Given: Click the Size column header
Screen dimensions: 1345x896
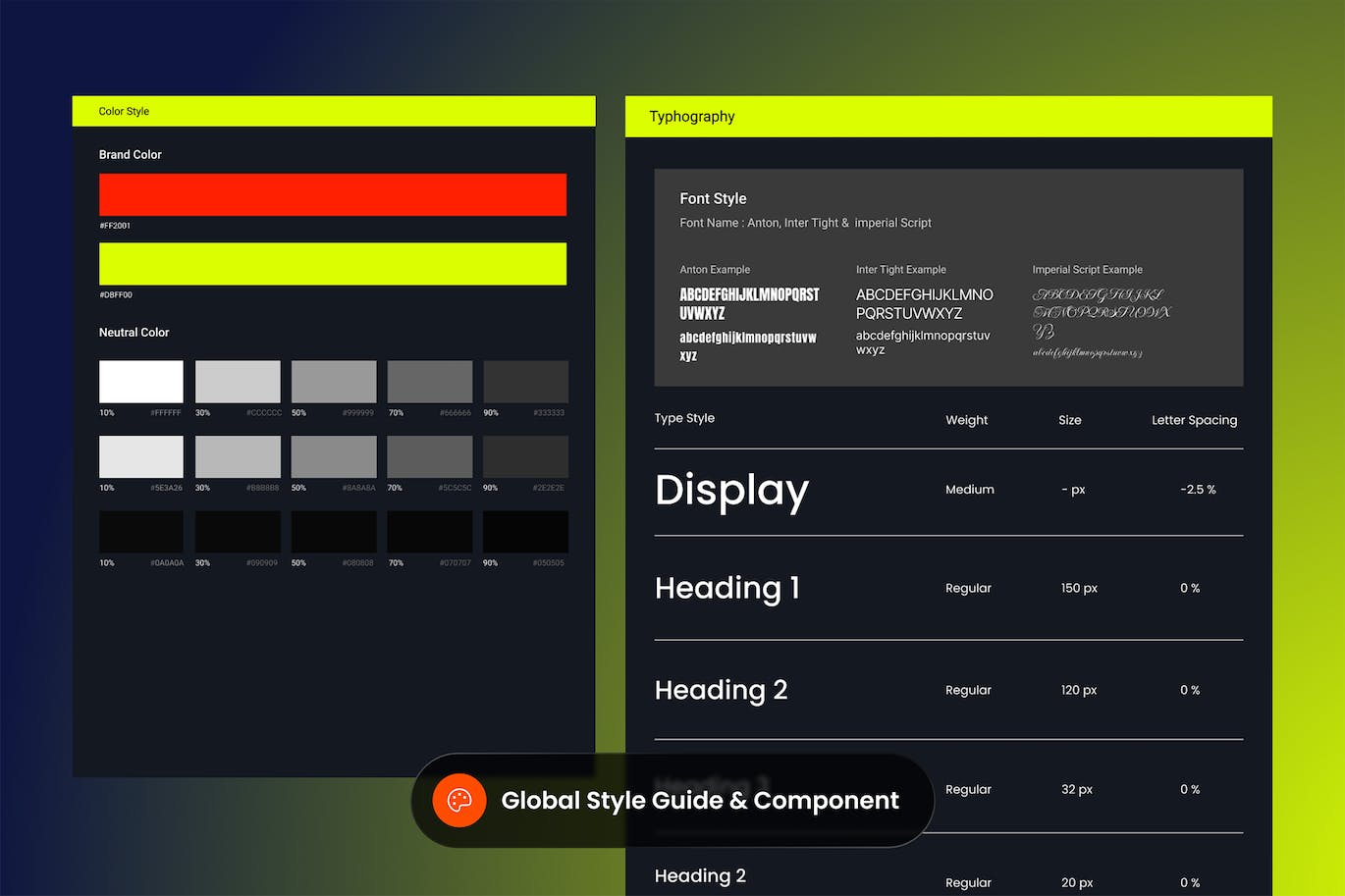Looking at the screenshot, I should point(1070,420).
